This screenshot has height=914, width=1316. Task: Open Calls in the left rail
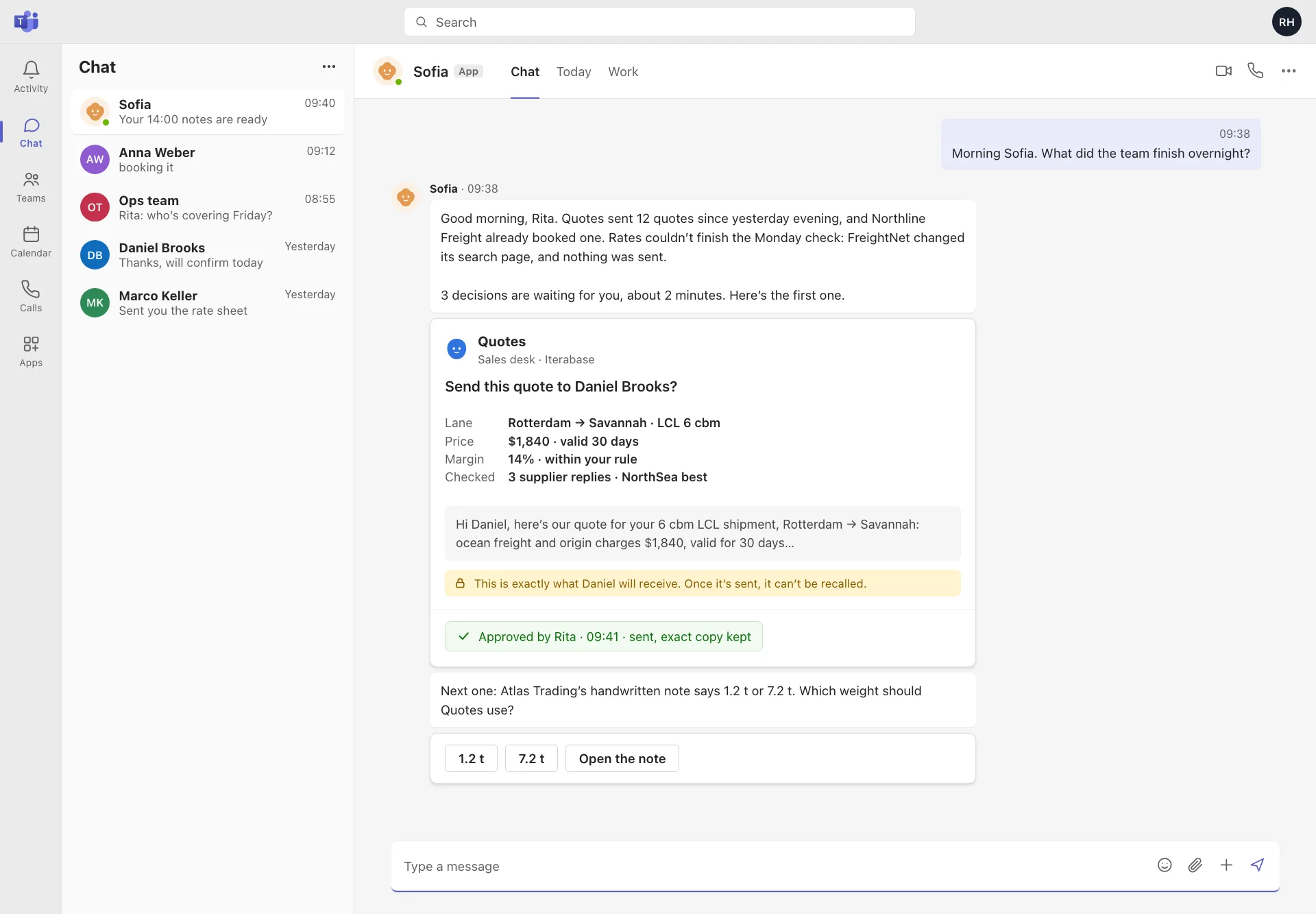click(x=31, y=296)
